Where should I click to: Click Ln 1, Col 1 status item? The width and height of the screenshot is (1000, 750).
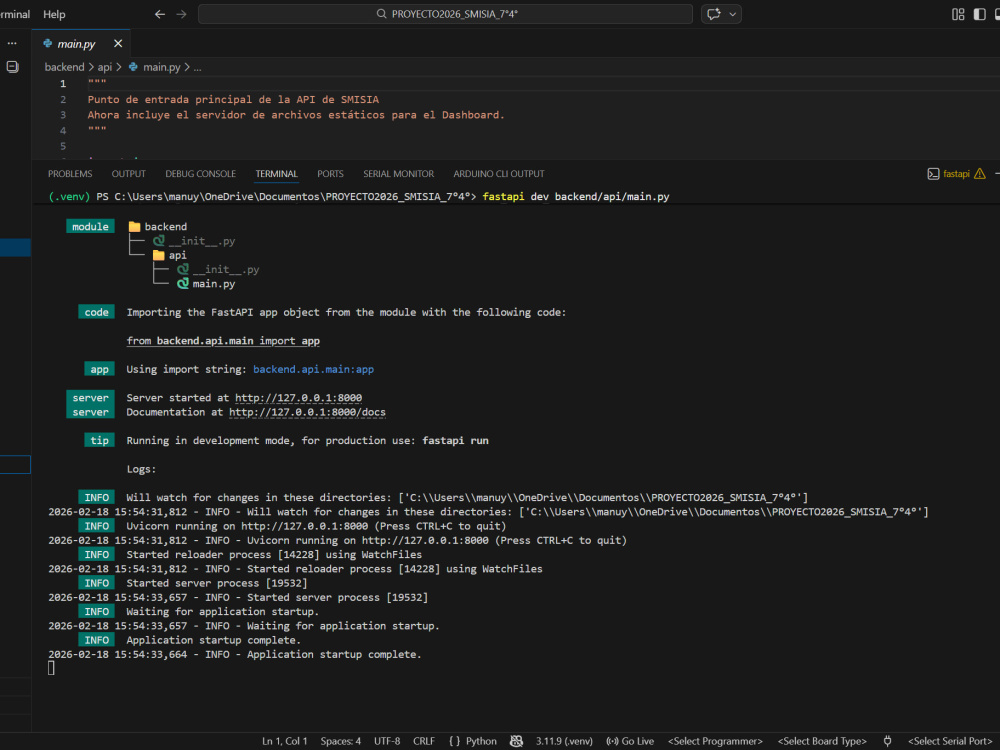[x=284, y=741]
